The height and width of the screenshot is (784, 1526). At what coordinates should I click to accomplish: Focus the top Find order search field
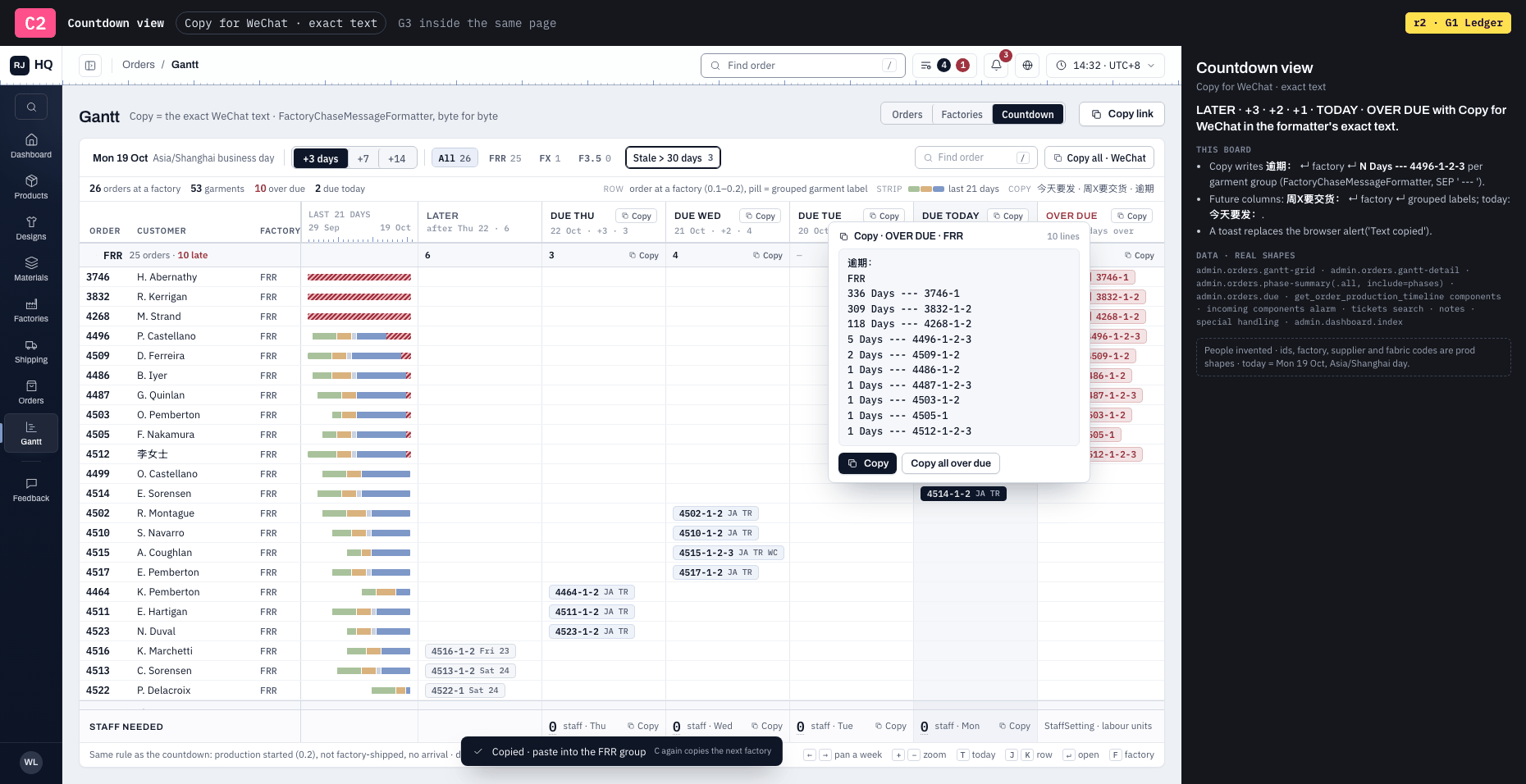coord(802,66)
